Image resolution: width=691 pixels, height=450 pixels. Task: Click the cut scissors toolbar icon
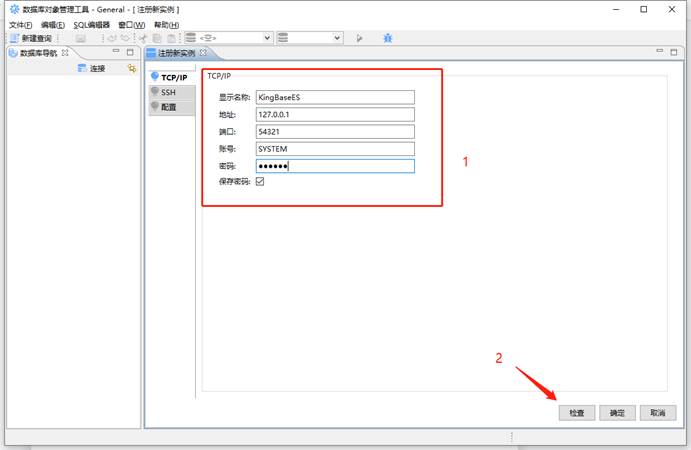[143, 38]
